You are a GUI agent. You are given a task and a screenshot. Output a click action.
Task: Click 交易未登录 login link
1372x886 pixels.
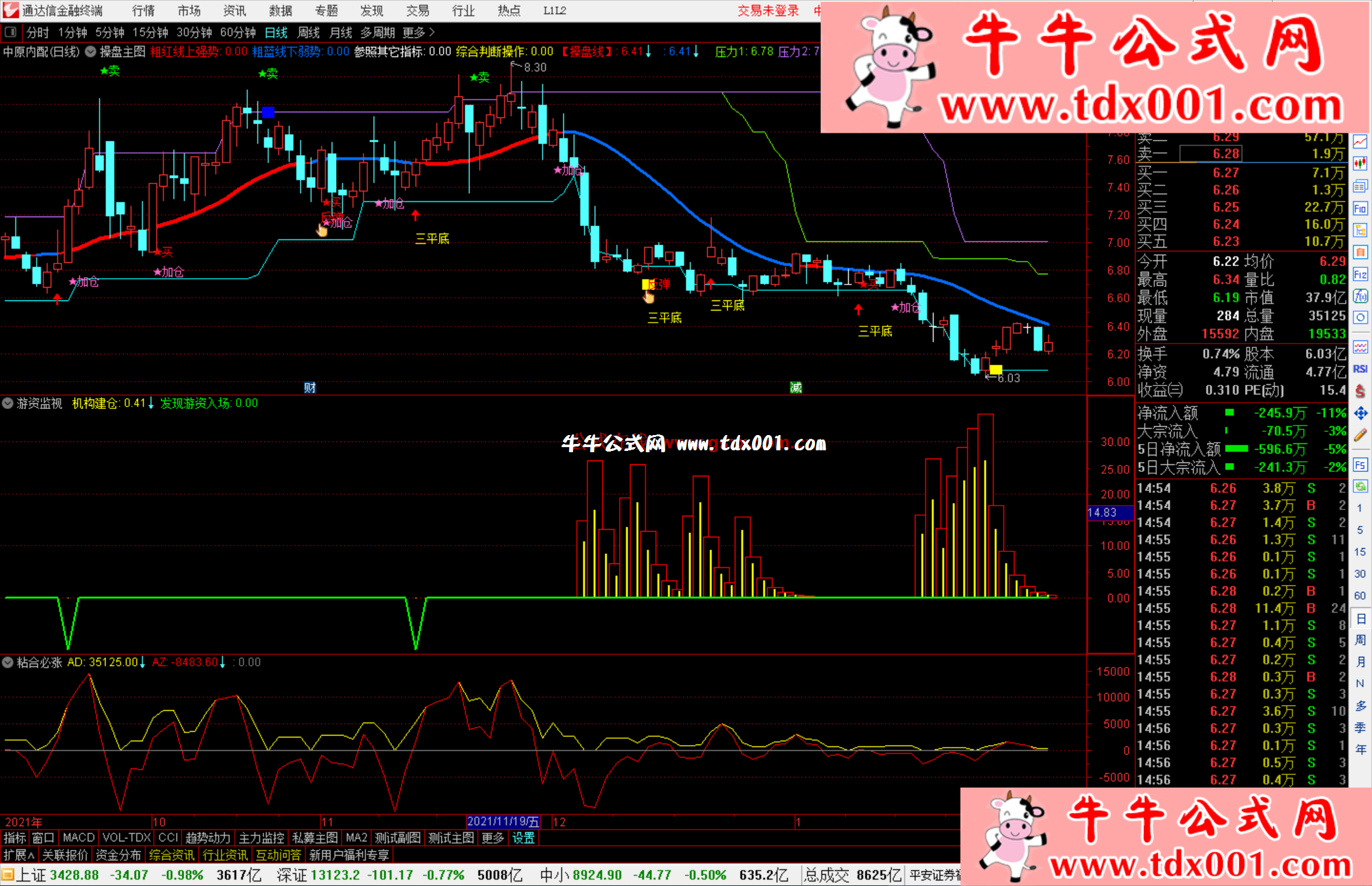[768, 10]
